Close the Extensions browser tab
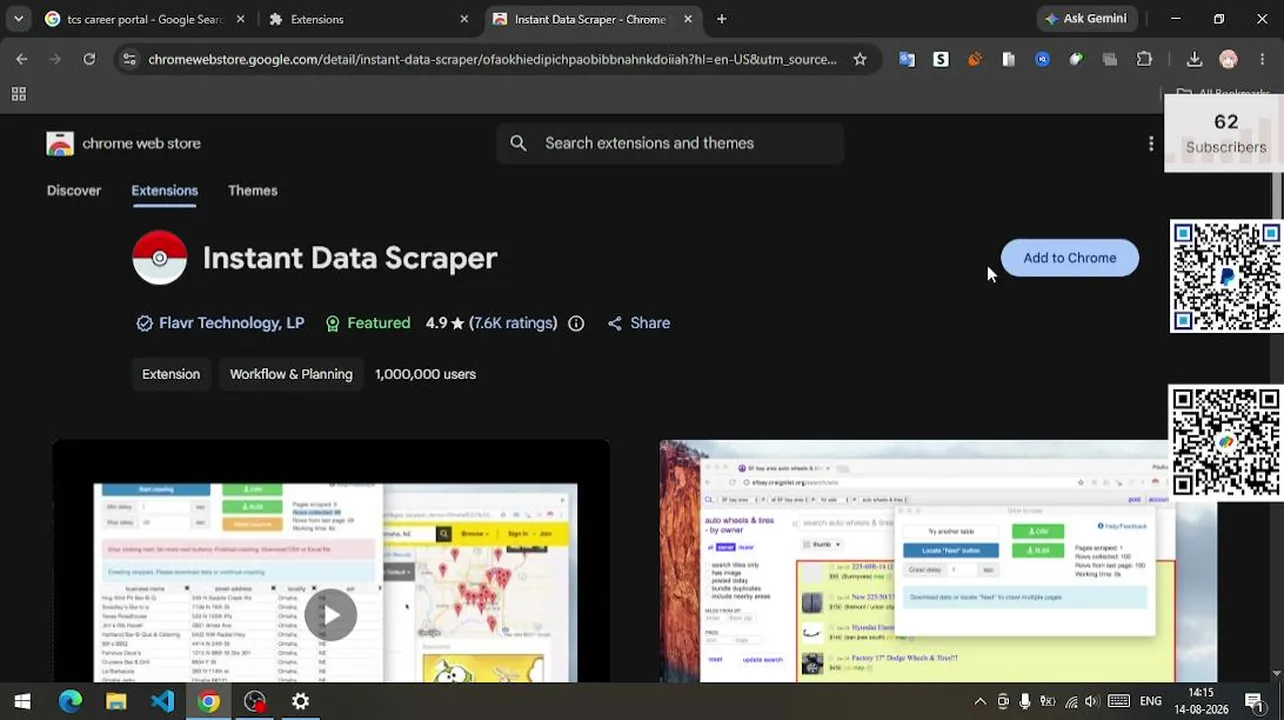The width and height of the screenshot is (1284, 720). tap(464, 19)
